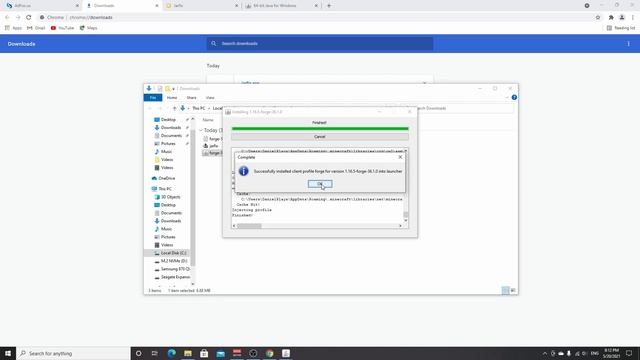Select Local Disk (C:) in navigation pane
The width and height of the screenshot is (640, 360).
(173, 253)
